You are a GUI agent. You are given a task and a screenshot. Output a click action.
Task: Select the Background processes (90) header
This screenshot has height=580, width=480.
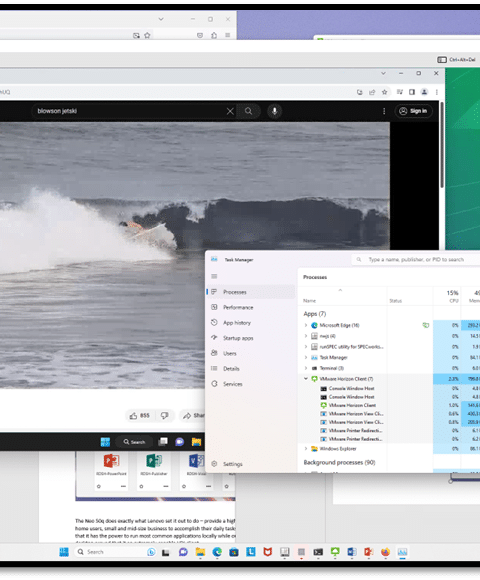pos(339,462)
